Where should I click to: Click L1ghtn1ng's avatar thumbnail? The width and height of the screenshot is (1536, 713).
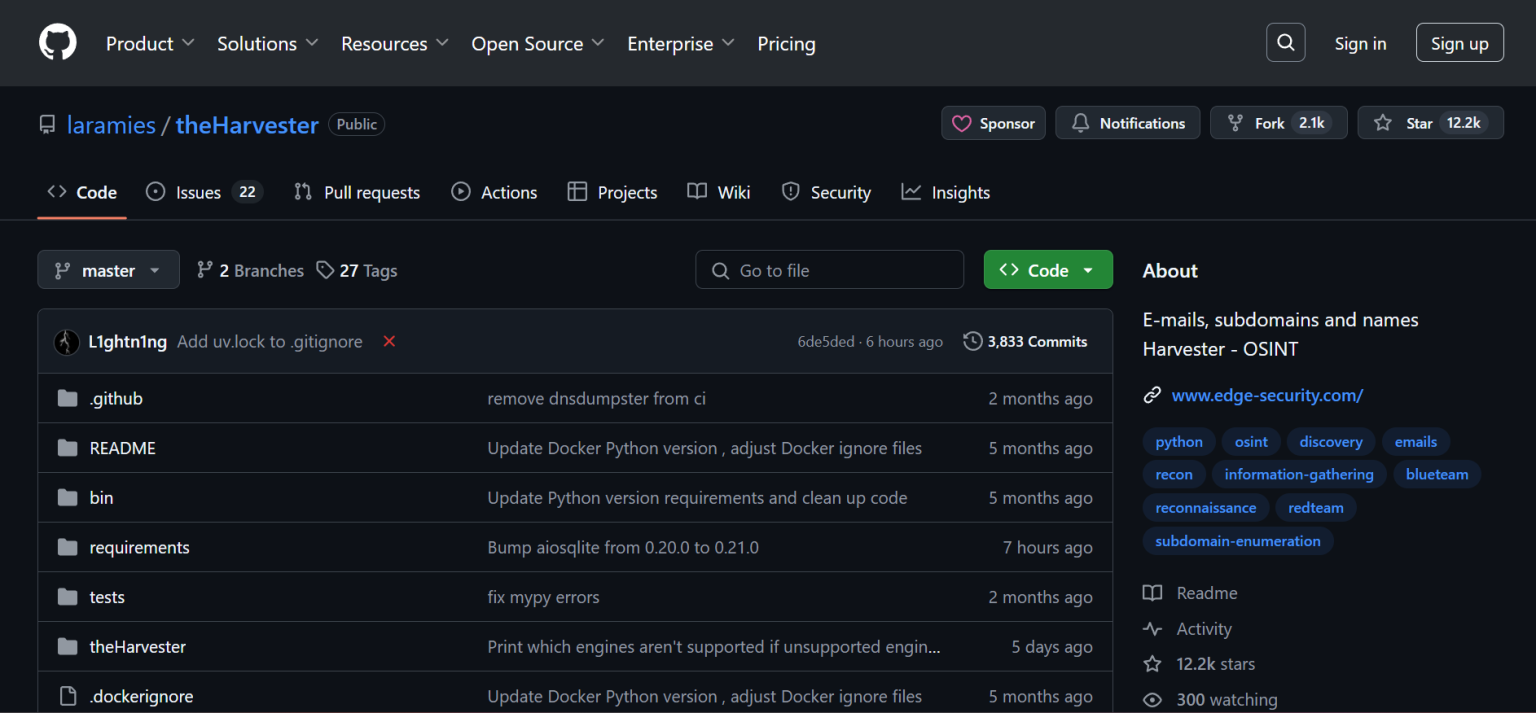[x=67, y=342]
